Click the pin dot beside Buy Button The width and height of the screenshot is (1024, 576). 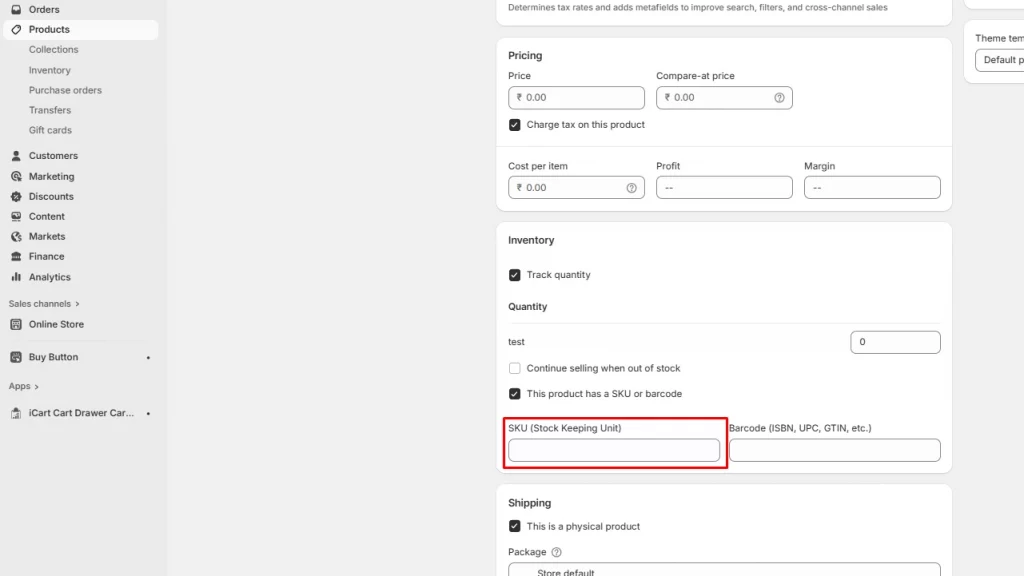pyautogui.click(x=148, y=358)
